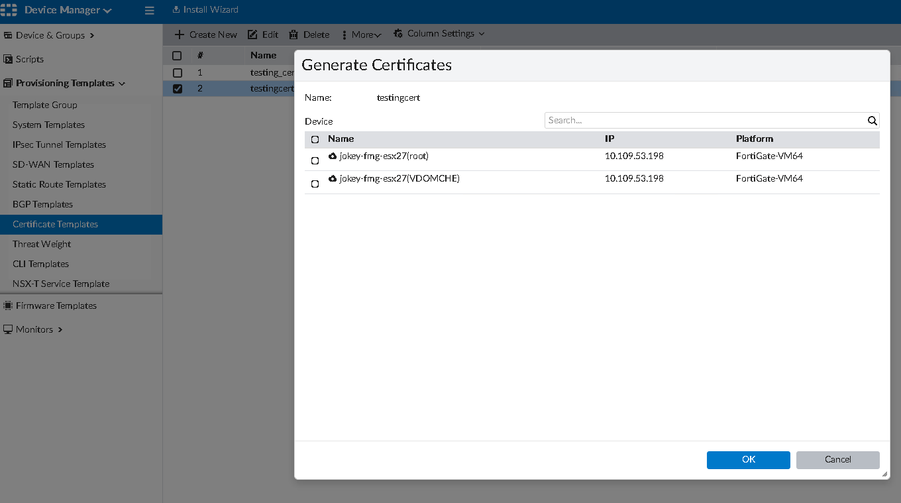This screenshot has width=901, height=503.
Task: Check the jokey-fmg-esx27(root) device checkbox
Action: coord(315,160)
